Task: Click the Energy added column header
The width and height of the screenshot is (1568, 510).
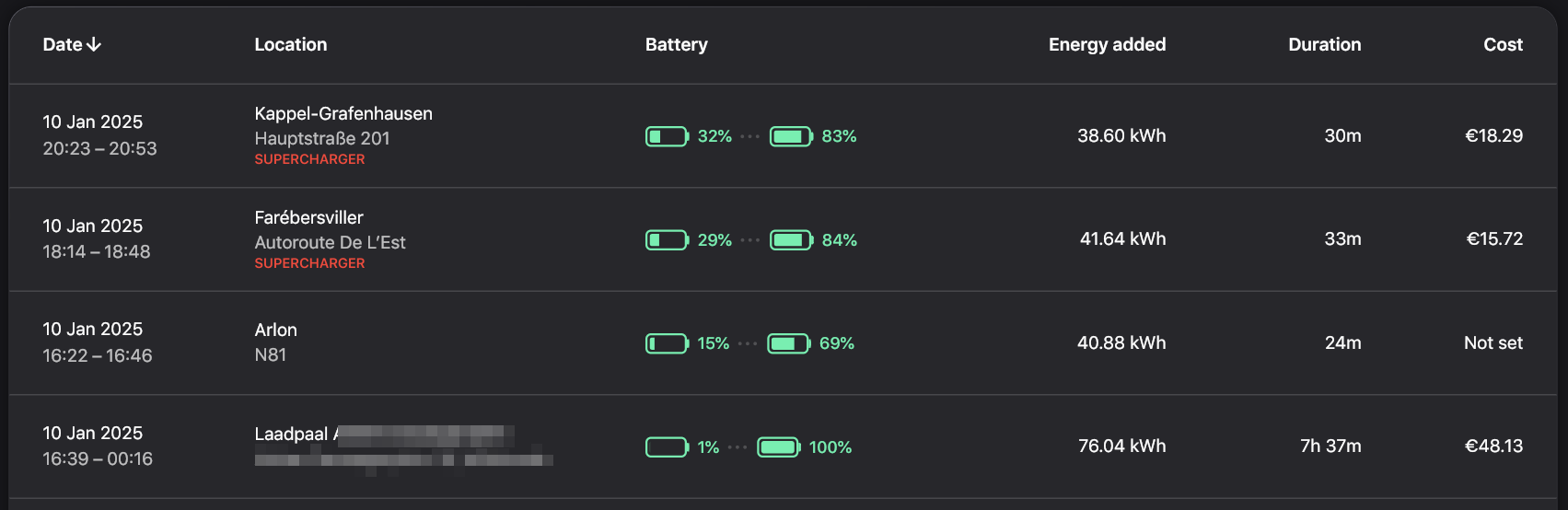Action: [1107, 44]
